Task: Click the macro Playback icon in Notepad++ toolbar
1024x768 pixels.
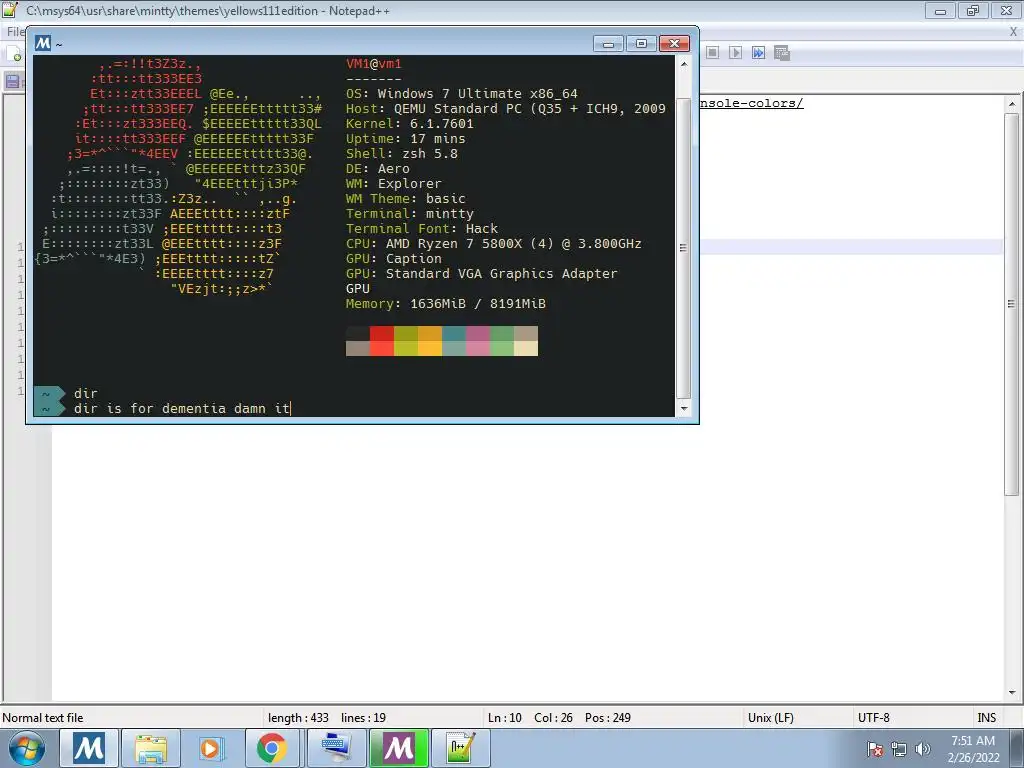Action: (735, 53)
